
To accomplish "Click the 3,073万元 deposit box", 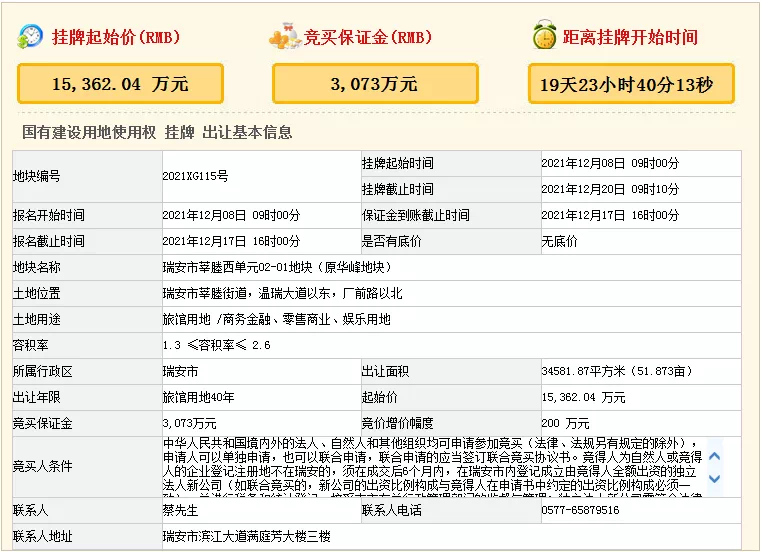I will click(375, 84).
